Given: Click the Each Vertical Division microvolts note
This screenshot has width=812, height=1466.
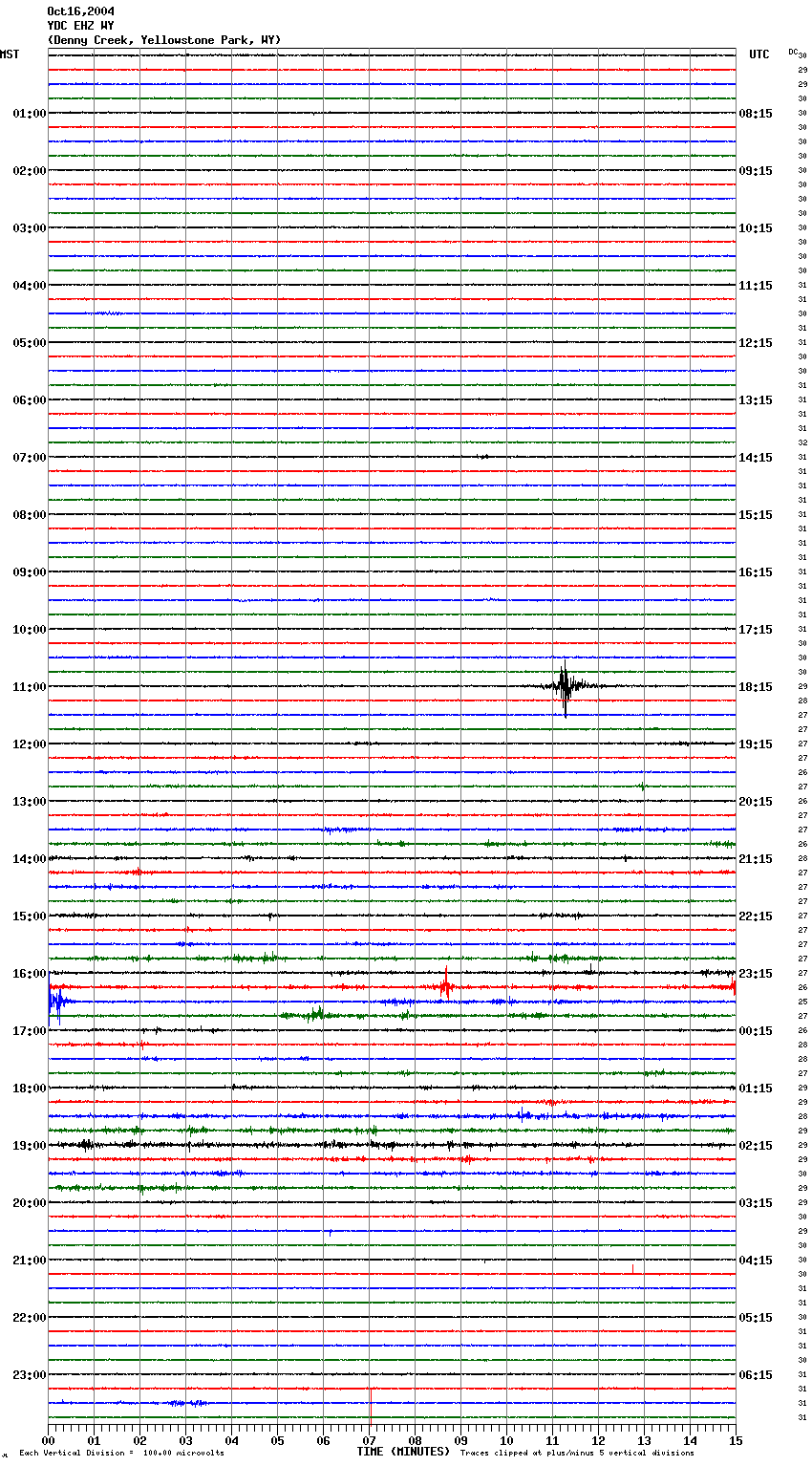Looking at the screenshot, I should 121,1453.
